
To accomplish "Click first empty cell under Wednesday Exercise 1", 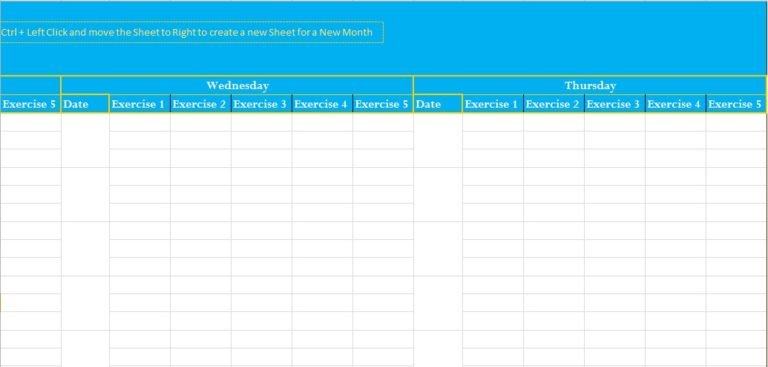I will [x=140, y=122].
